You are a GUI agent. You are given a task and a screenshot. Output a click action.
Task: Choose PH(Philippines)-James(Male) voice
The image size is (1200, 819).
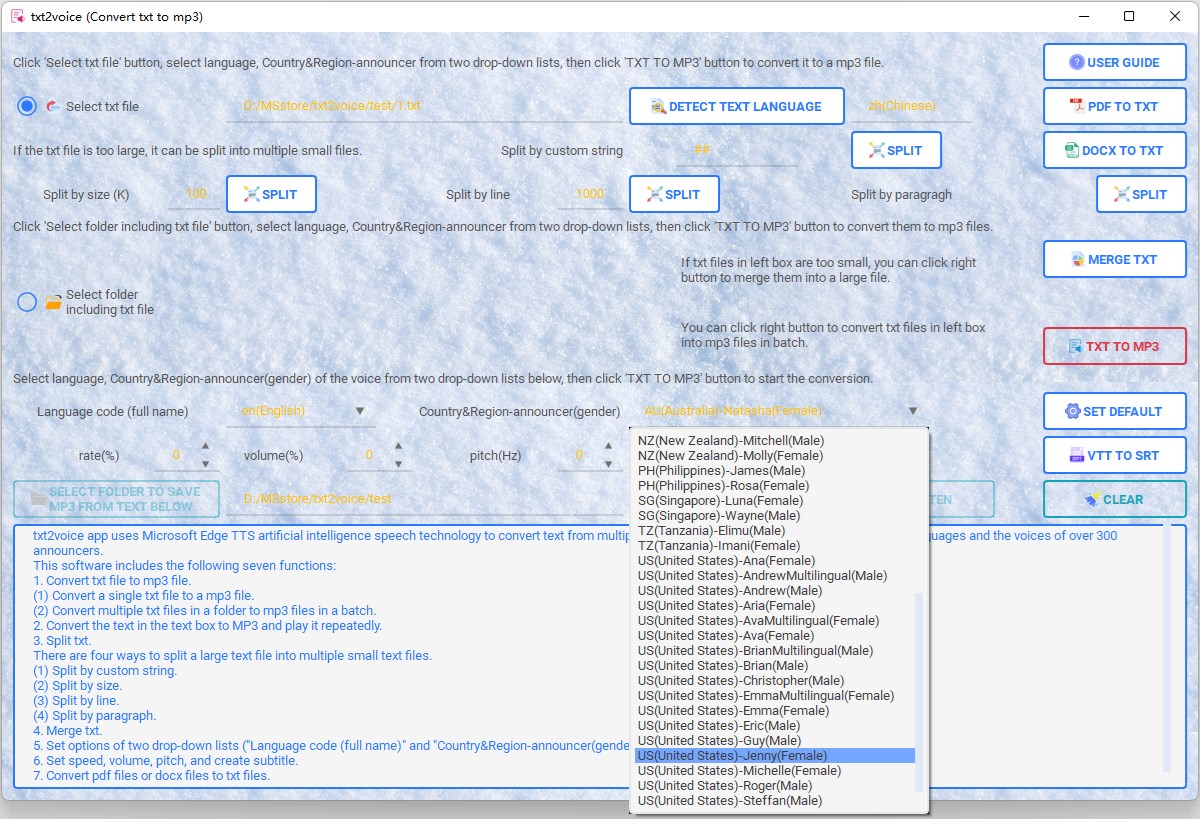(x=775, y=470)
